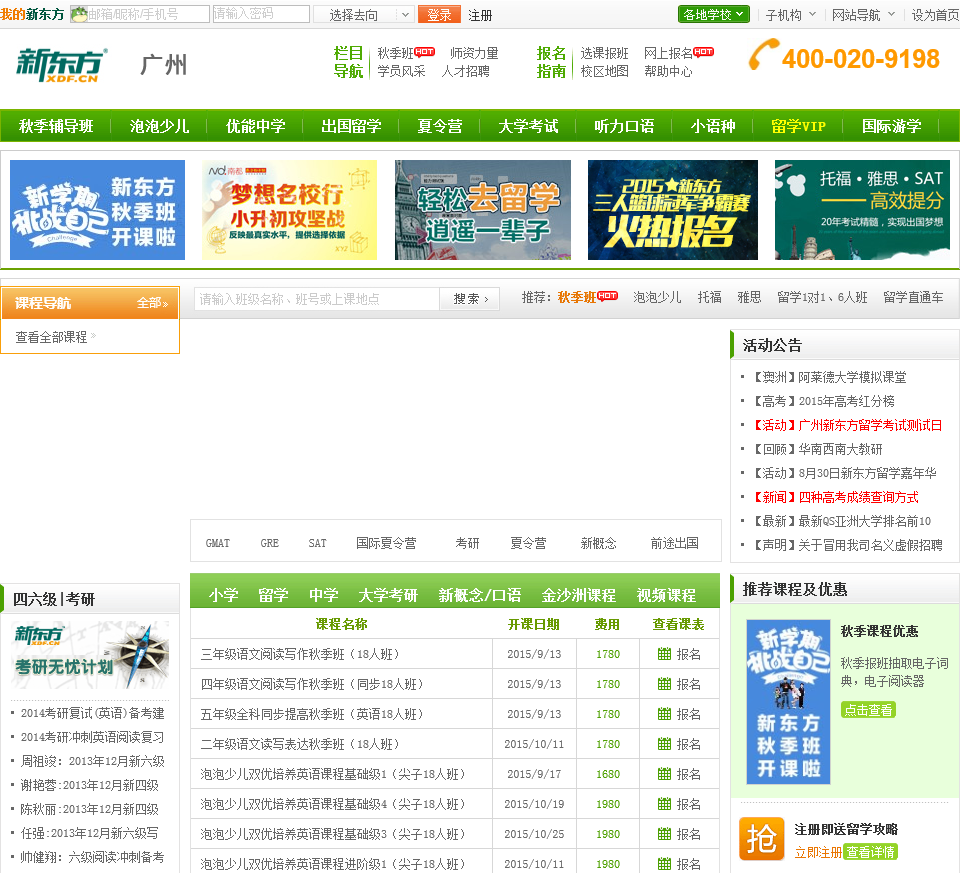Image resolution: width=960 pixels, height=873 pixels.
Task: Select the 视频课程 tab
Action: point(666,594)
